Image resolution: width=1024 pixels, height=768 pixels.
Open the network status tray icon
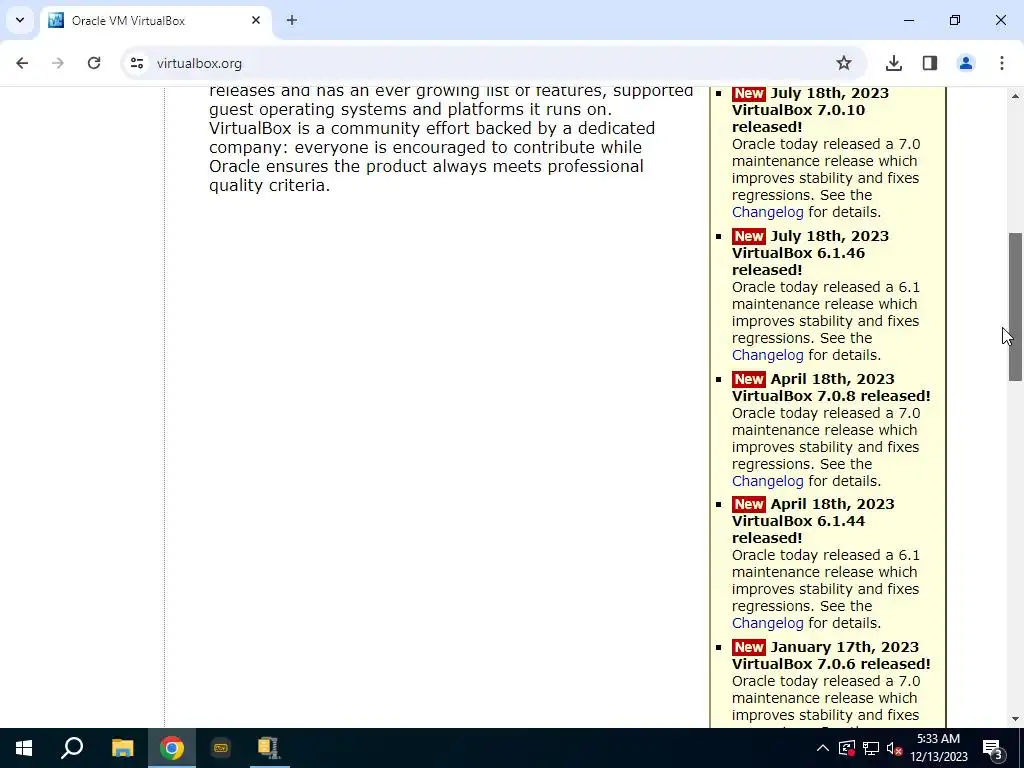[x=871, y=748]
